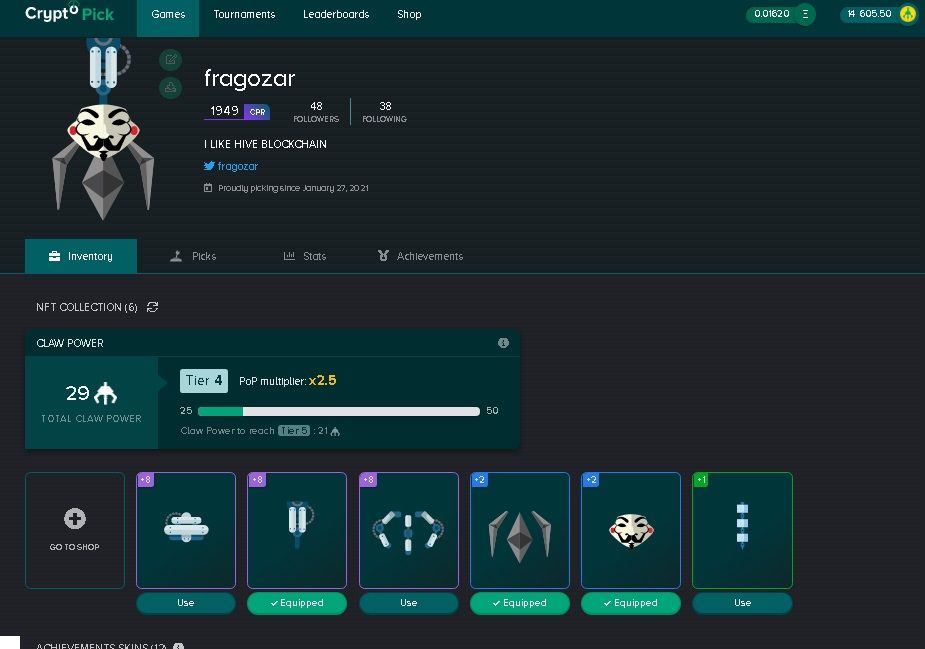Click the calendar icon by join date

[208, 188]
